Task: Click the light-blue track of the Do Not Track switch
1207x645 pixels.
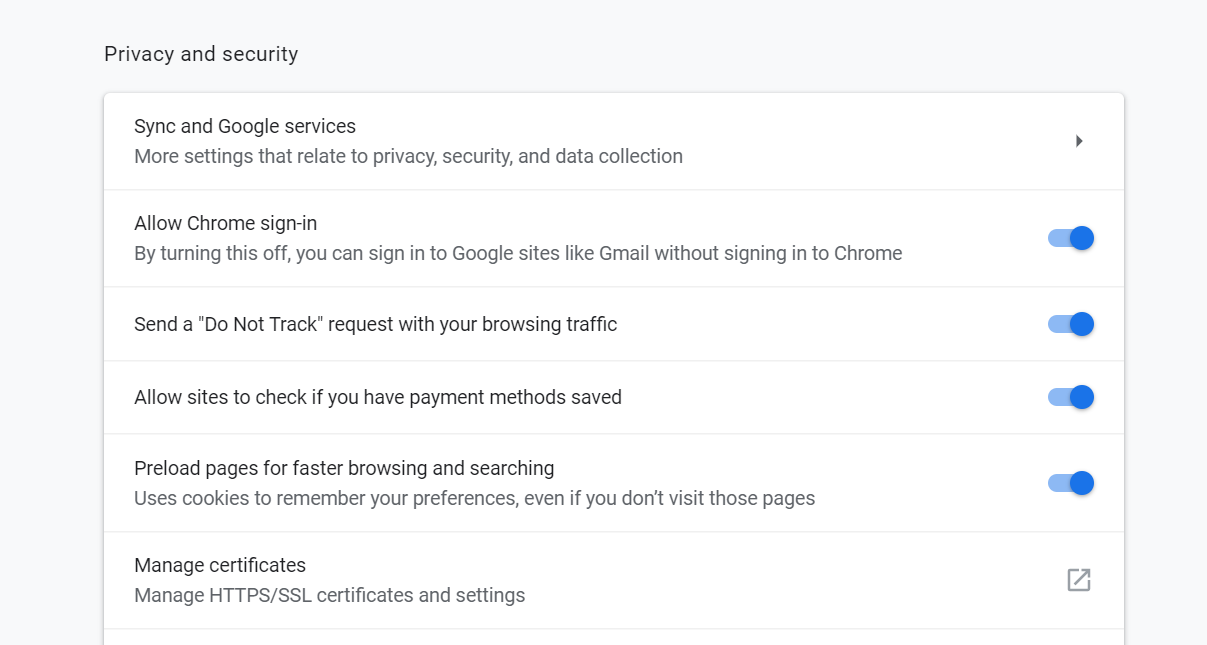Action: point(1056,324)
